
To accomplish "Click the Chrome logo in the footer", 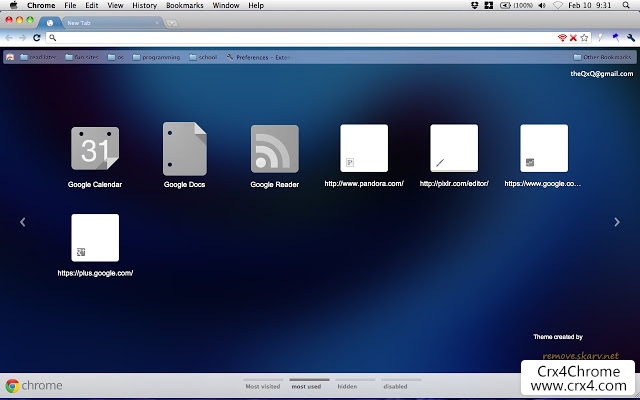I will (34, 385).
